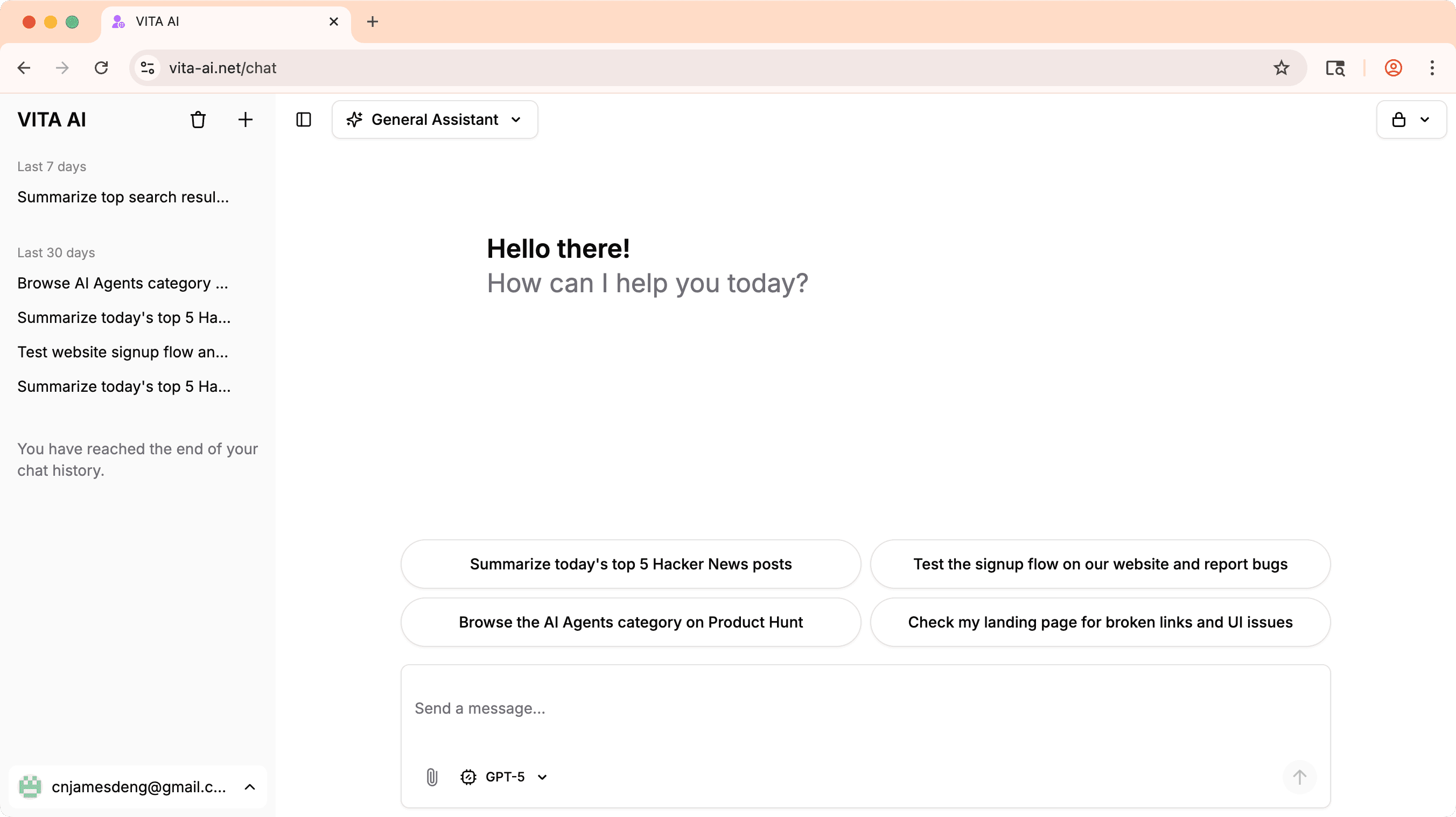Image resolution: width=1456 pixels, height=817 pixels.
Task: Click the VITA AI robot avatar near the email
Action: click(x=31, y=786)
